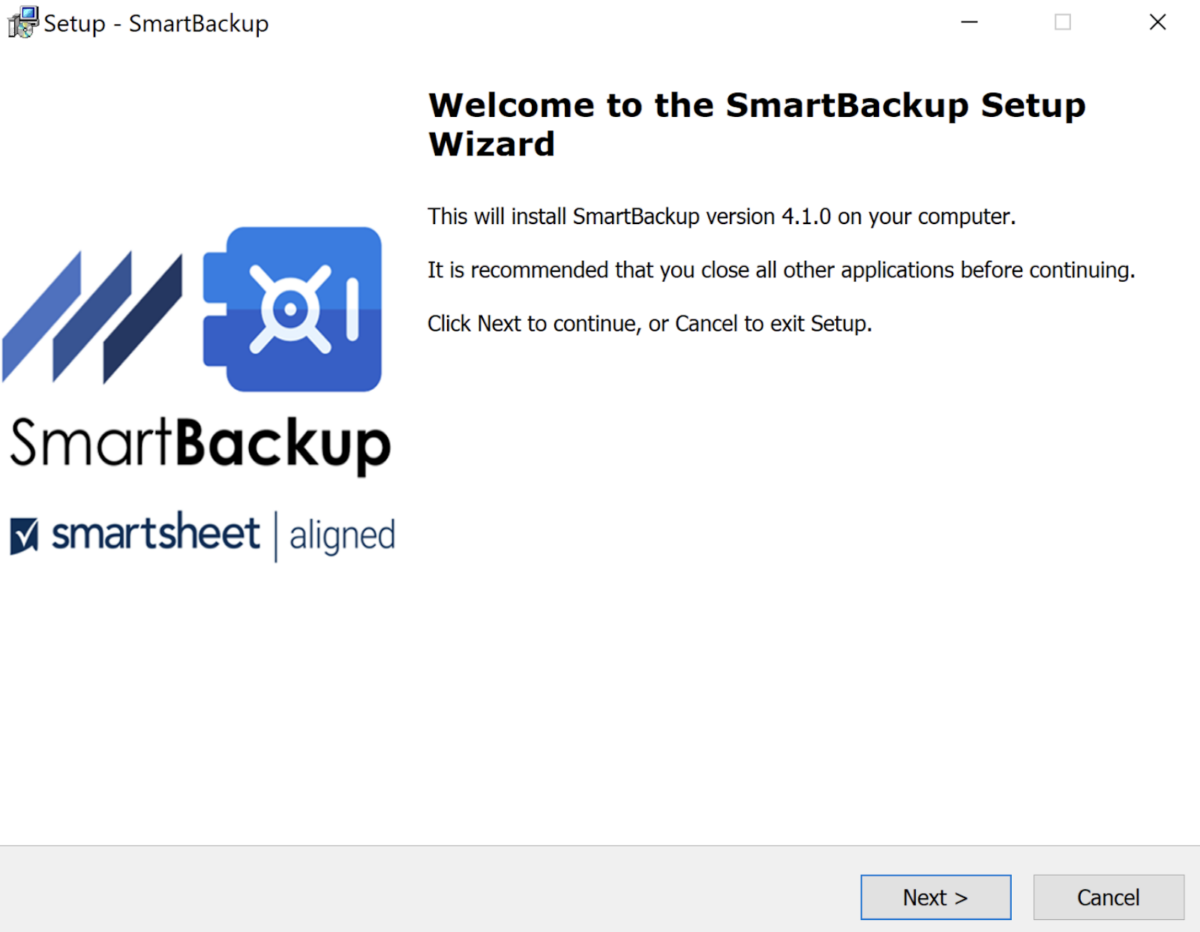Close the setup window with the X
This screenshot has height=932, width=1200.
point(1157,21)
